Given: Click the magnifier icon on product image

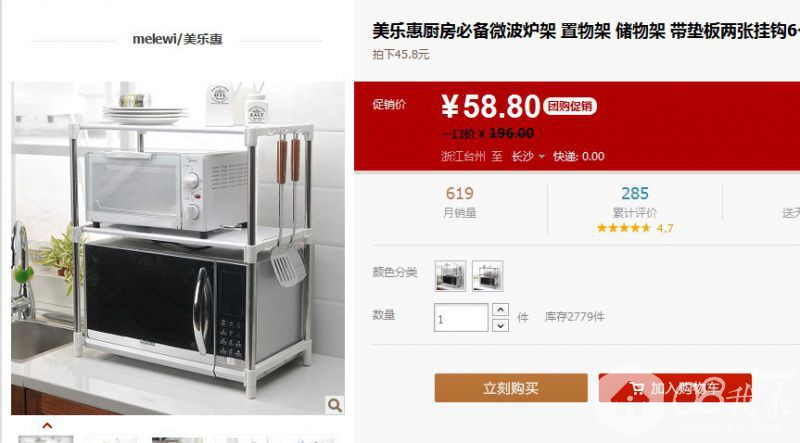Looking at the screenshot, I should coord(335,405).
